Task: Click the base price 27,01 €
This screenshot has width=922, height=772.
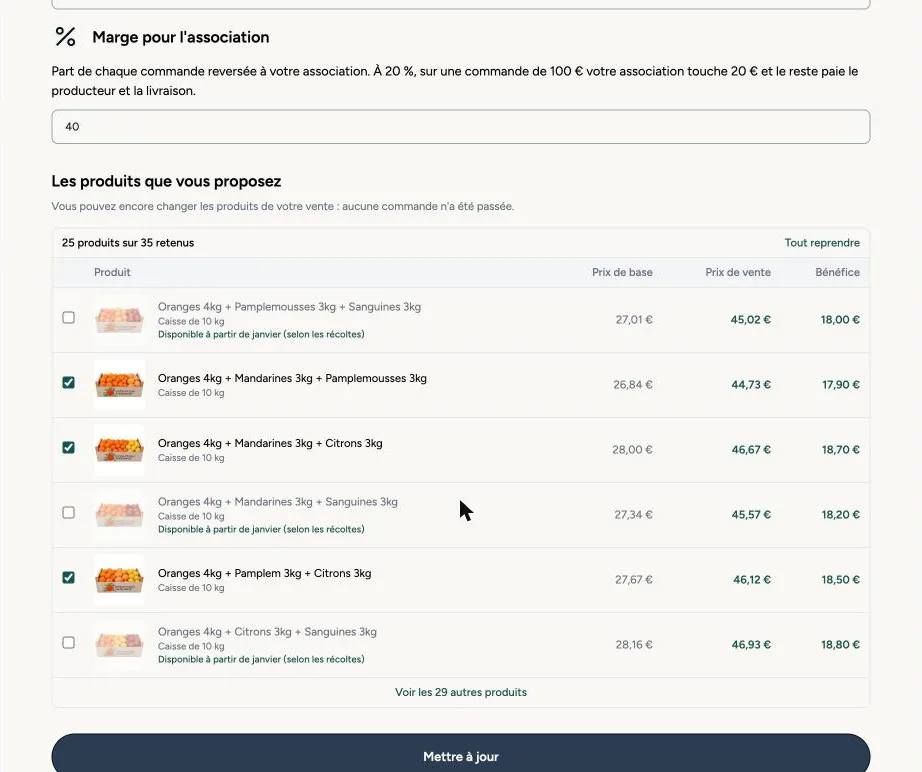Action: coord(634,320)
